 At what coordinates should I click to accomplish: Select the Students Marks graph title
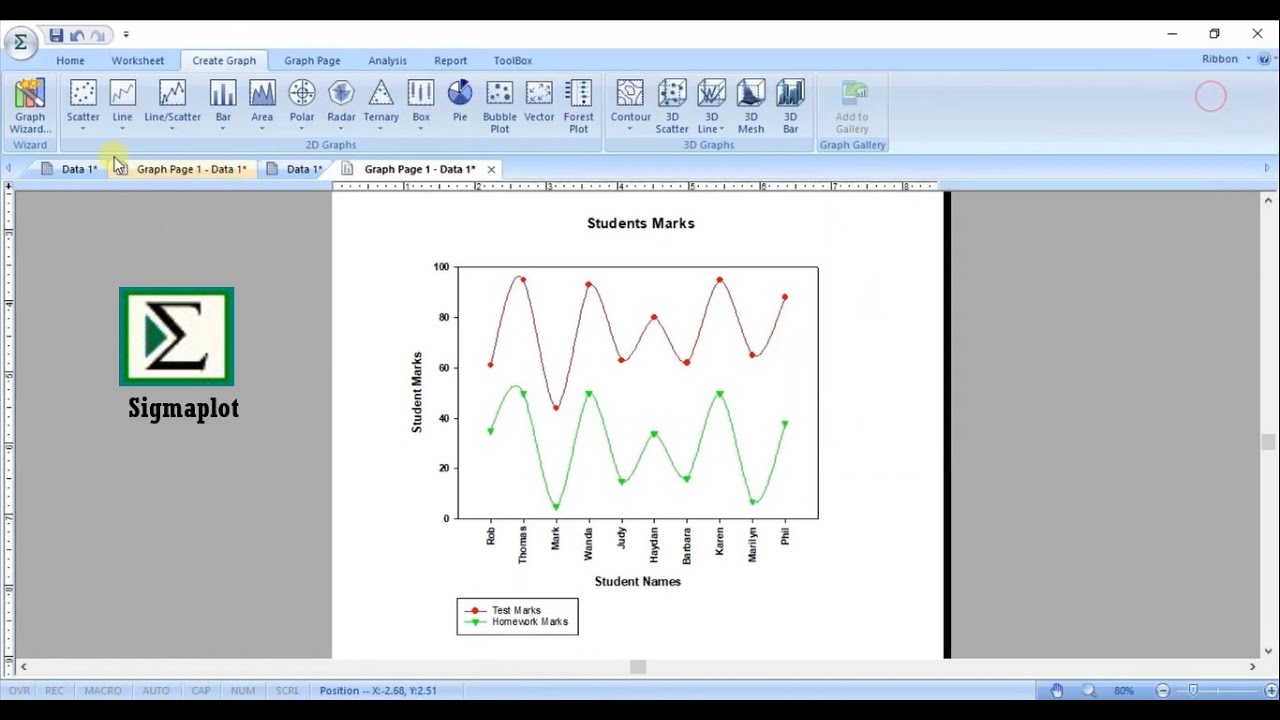tap(640, 223)
